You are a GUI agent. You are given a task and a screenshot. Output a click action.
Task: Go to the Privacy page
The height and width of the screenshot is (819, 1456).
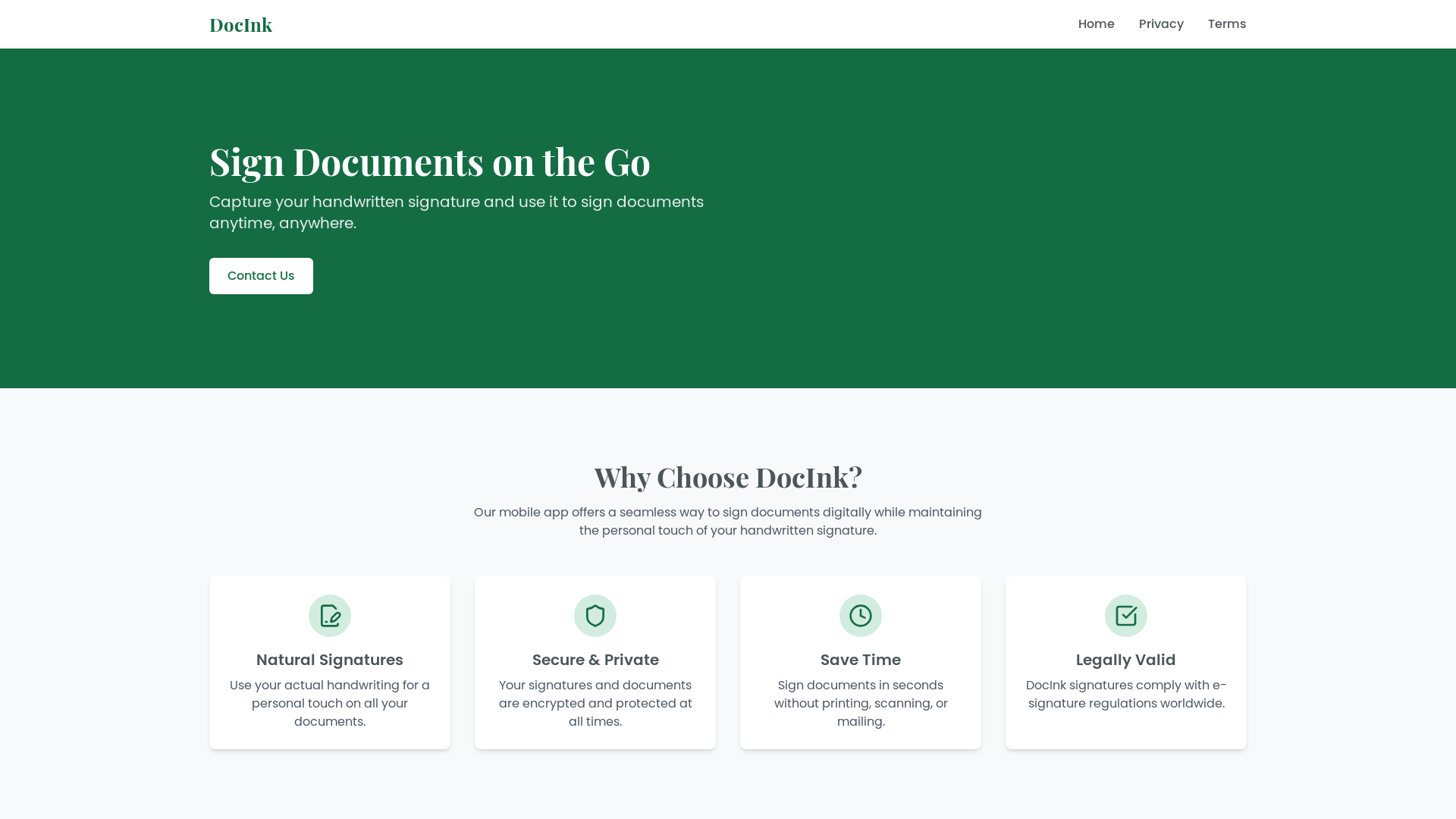[1161, 24]
